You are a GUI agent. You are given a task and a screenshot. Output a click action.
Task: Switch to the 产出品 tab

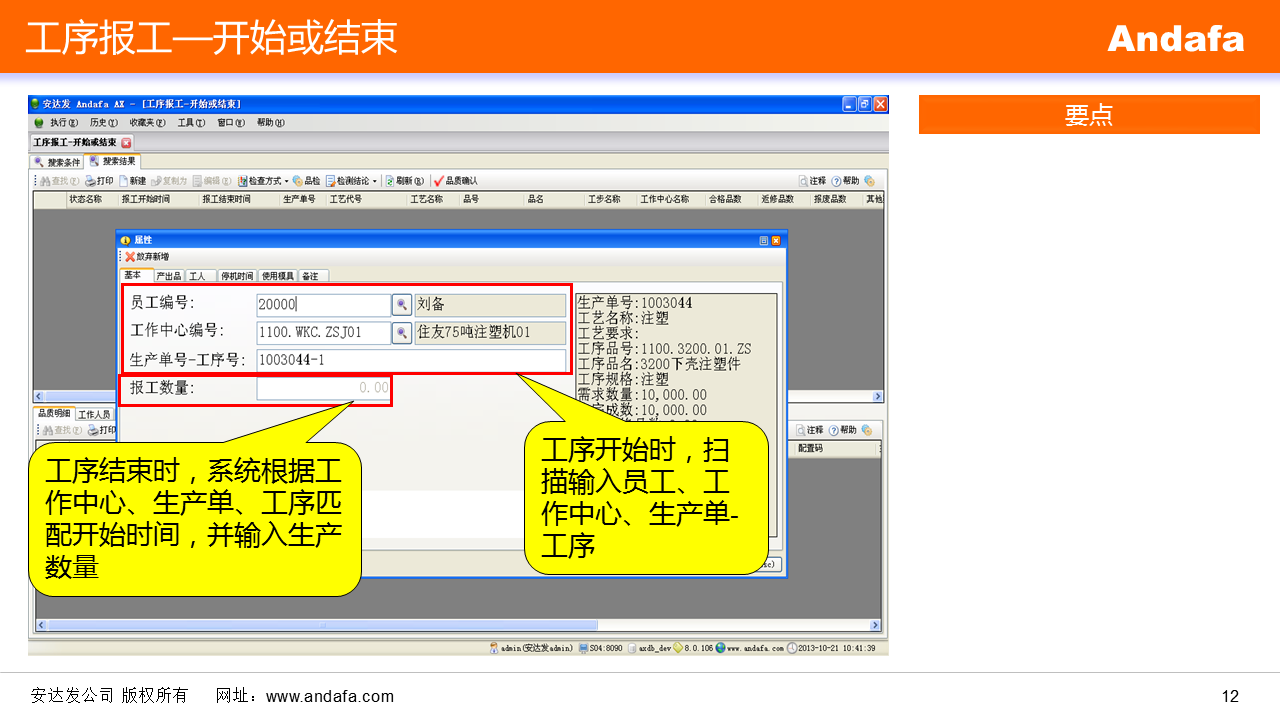(169, 276)
